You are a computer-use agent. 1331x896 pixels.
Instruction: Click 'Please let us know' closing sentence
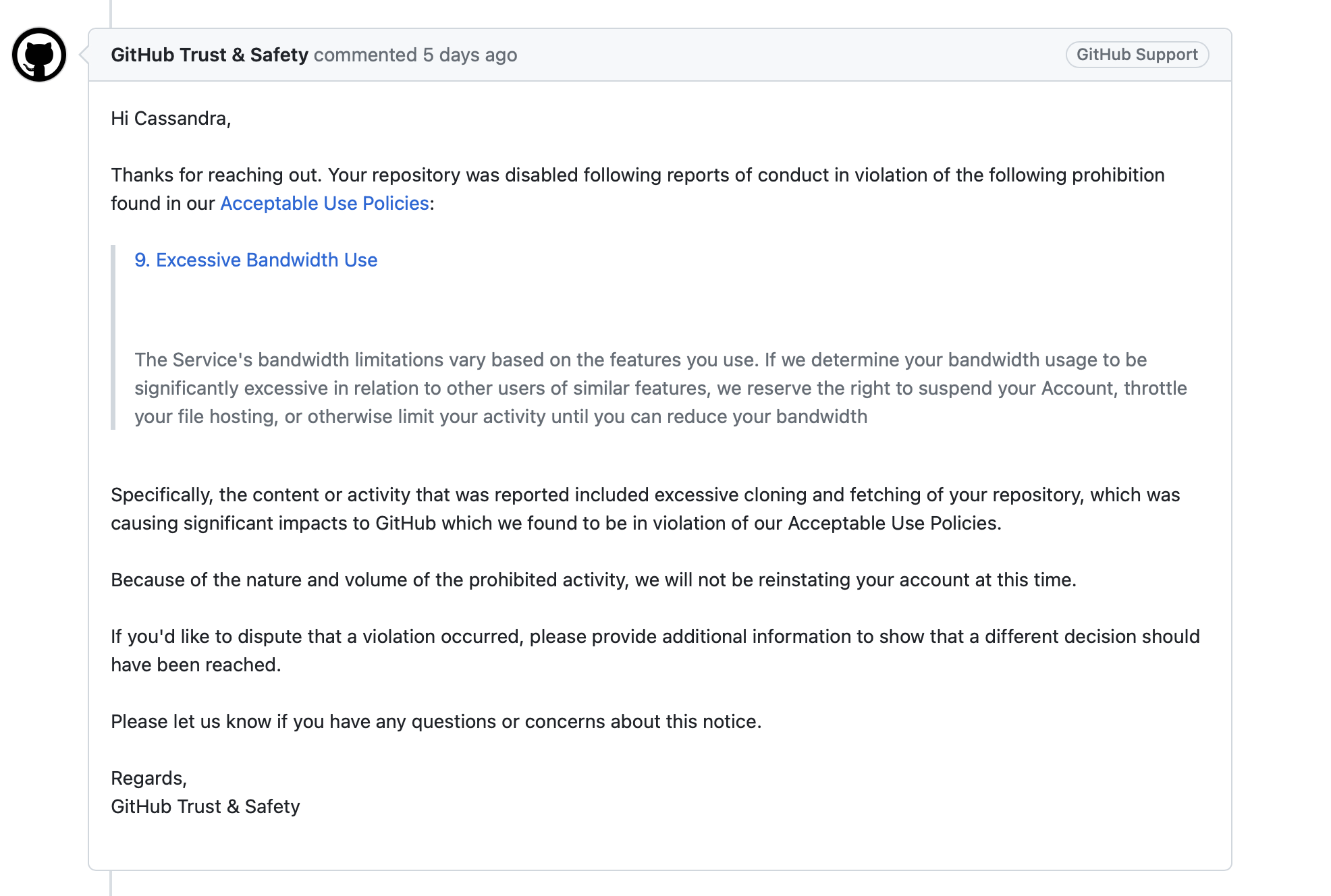(436, 721)
